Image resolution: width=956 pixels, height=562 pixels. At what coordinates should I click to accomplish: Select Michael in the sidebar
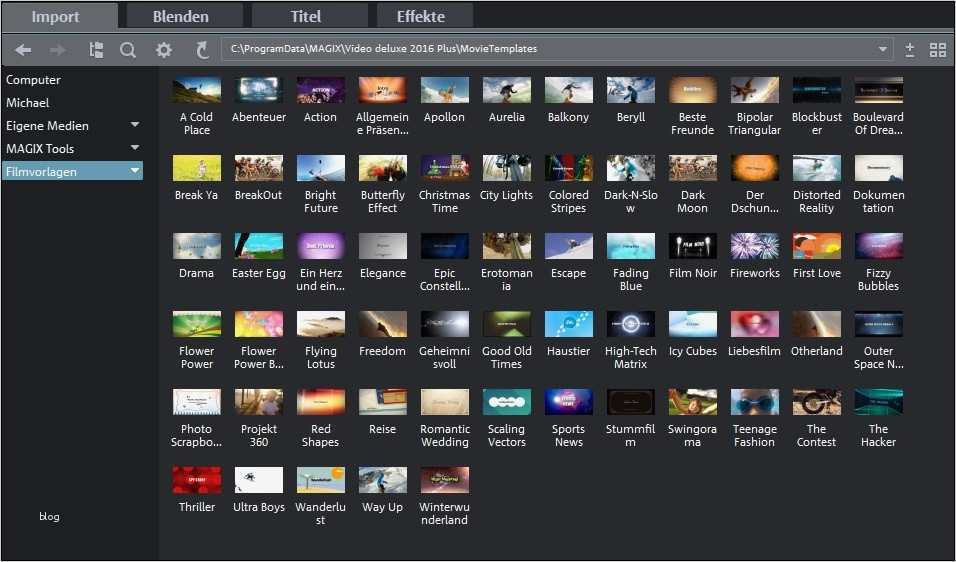coord(27,102)
